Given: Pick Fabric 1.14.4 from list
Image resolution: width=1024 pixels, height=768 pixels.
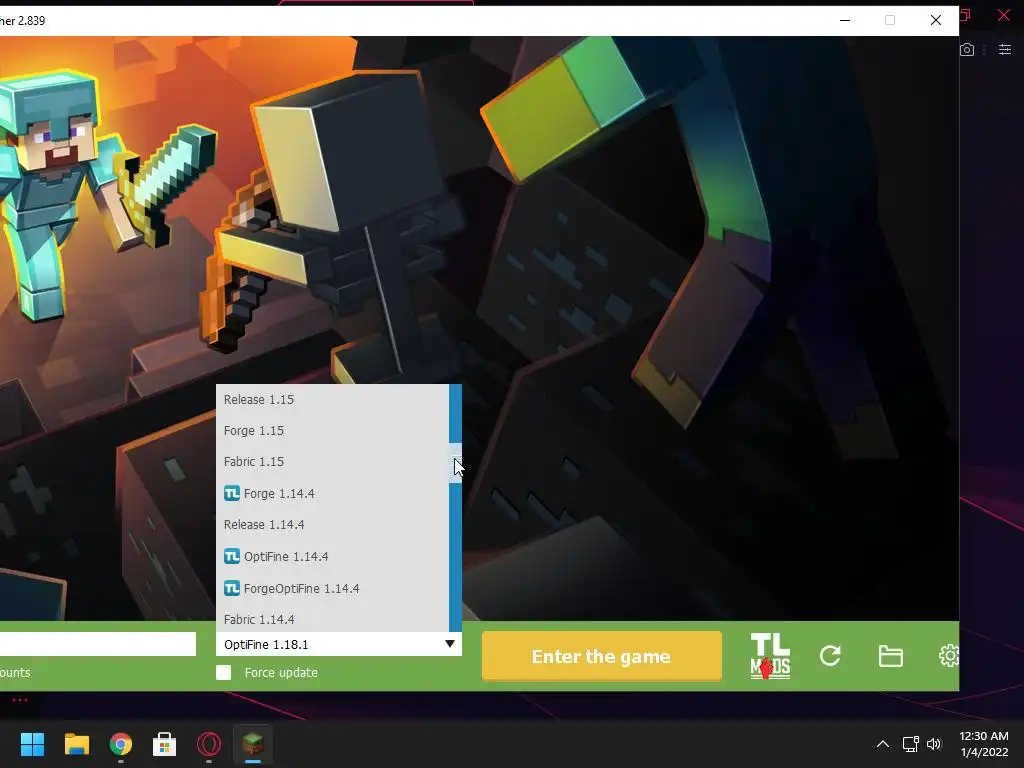Looking at the screenshot, I should pos(332,620).
